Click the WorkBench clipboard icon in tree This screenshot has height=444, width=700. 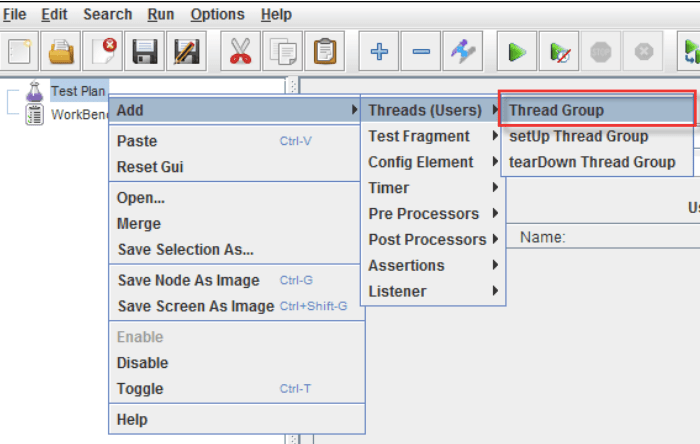(x=34, y=115)
